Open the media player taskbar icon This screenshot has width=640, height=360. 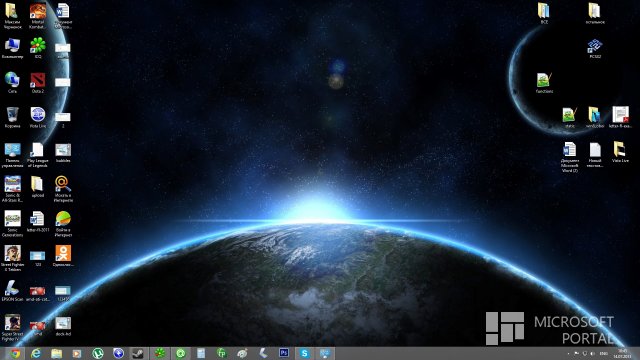[x=77, y=353]
